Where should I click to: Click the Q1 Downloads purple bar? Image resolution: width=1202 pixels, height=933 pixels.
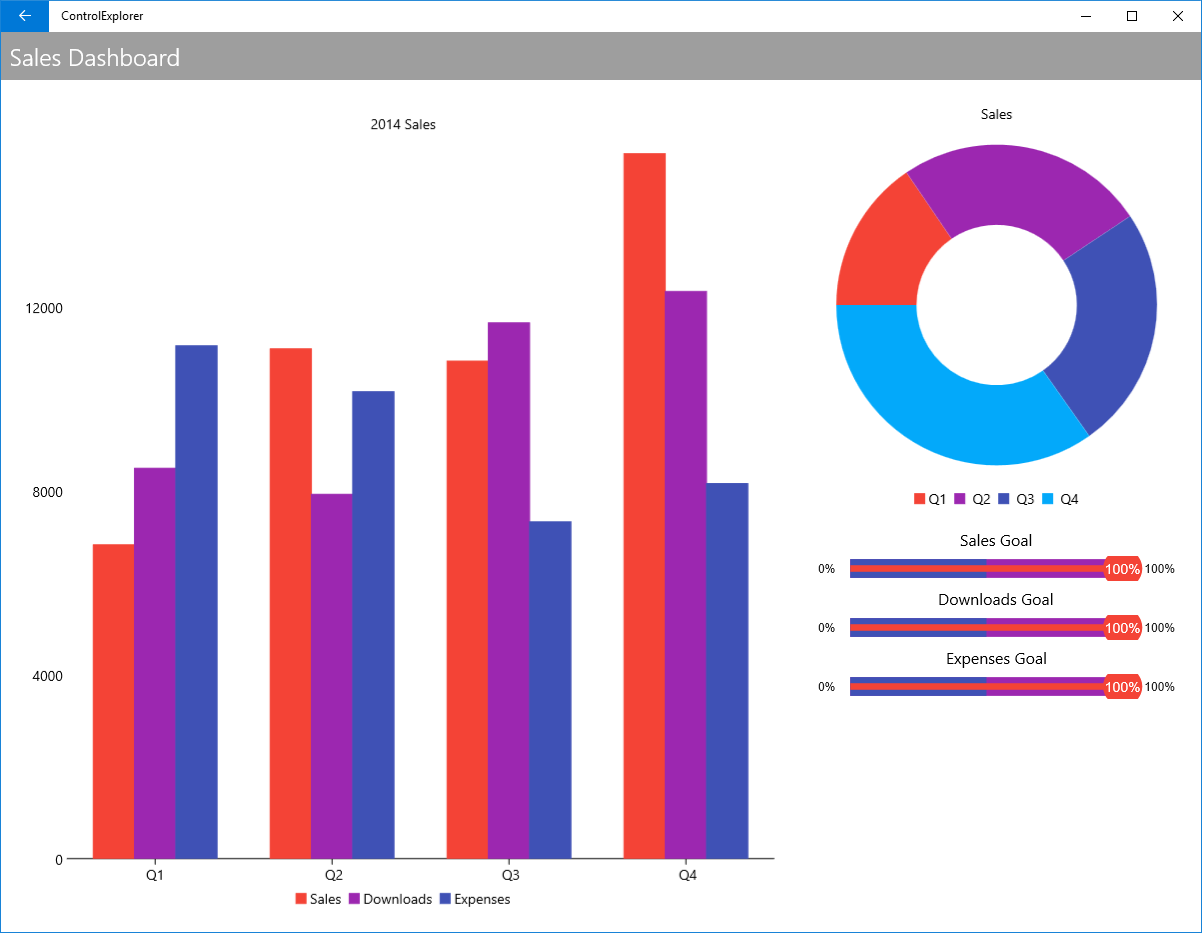tap(155, 663)
